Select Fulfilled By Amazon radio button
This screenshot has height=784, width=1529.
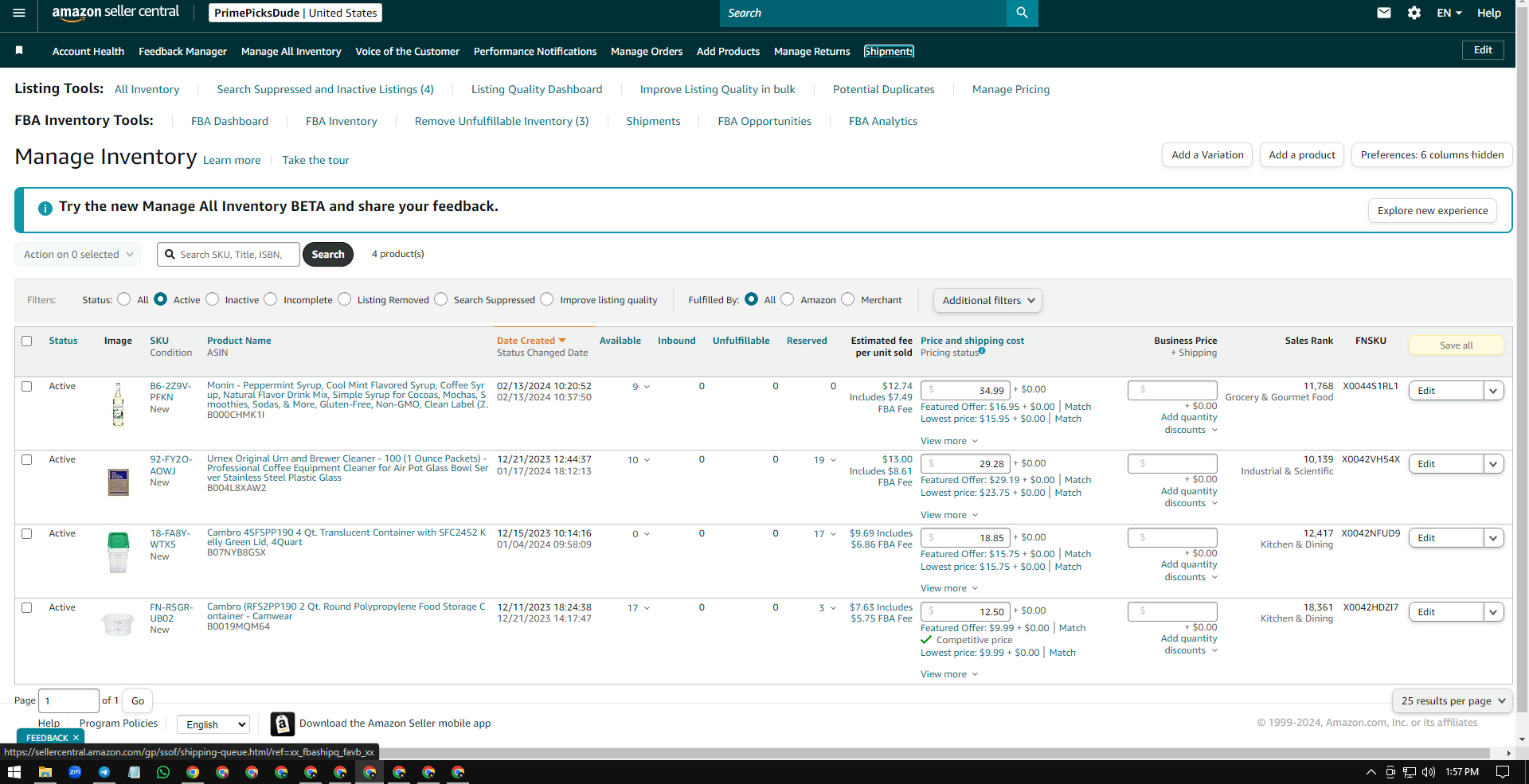click(x=788, y=299)
